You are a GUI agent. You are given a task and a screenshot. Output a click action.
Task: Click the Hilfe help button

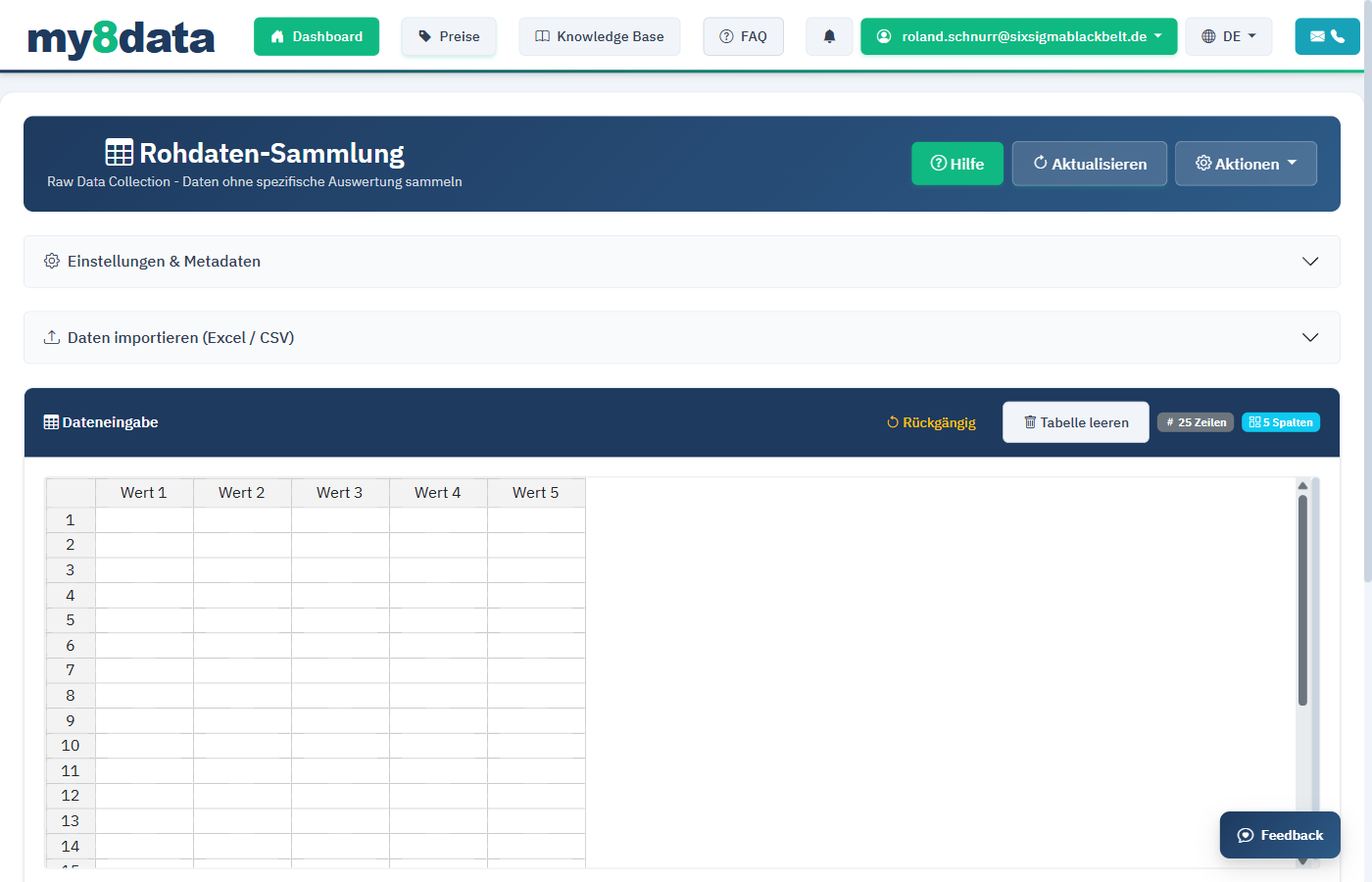point(957,164)
